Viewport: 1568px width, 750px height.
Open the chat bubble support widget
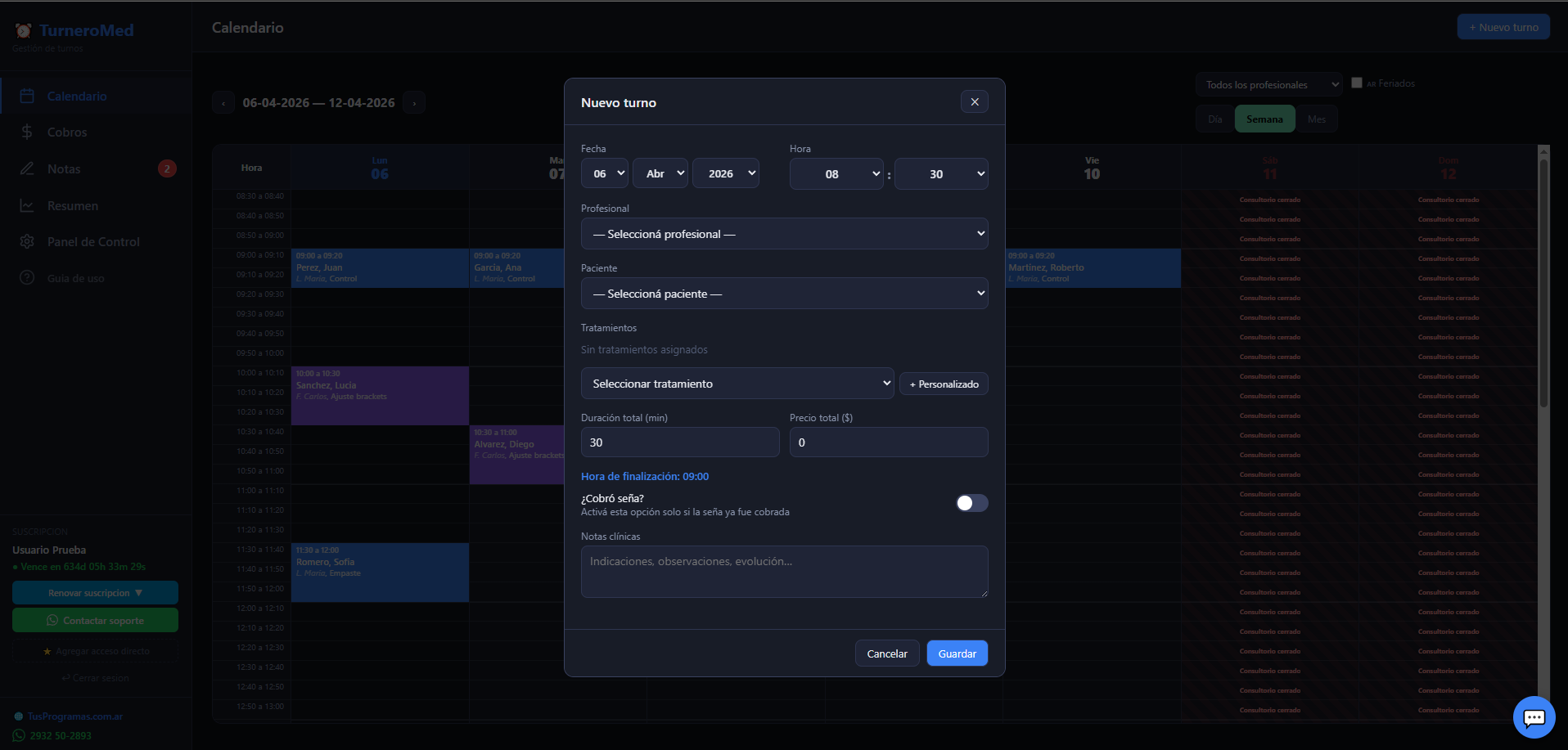[1534, 717]
